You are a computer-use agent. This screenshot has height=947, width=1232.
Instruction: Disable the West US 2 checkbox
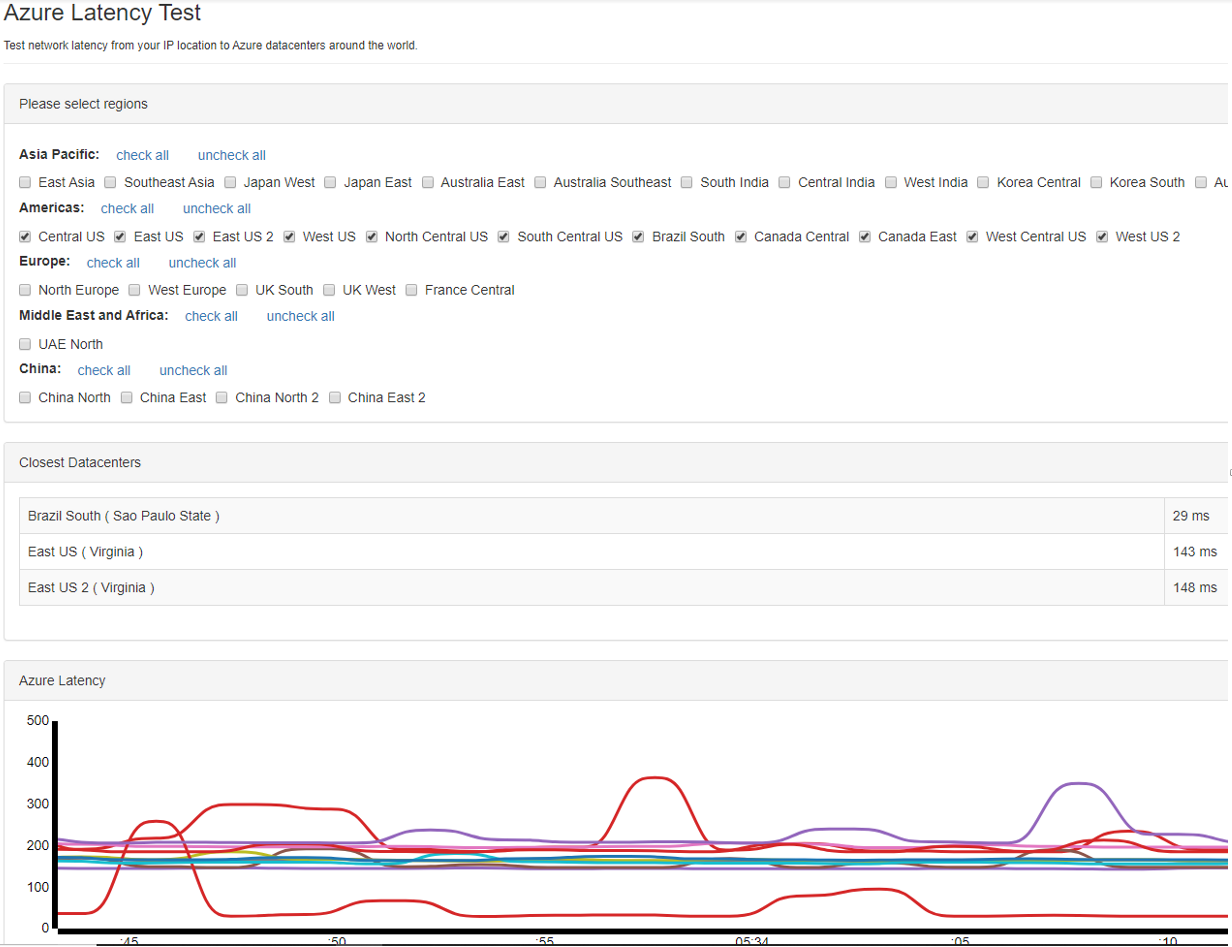point(1102,237)
